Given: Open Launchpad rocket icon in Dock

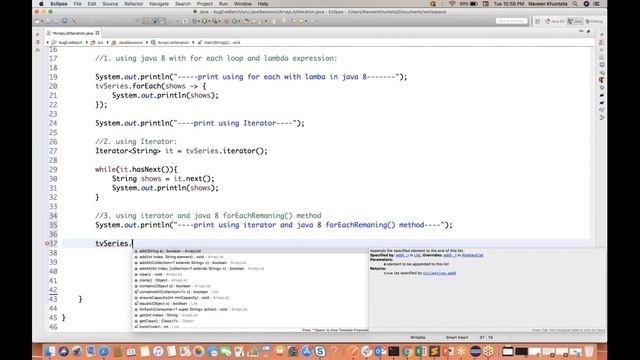Looking at the screenshot, I should (77, 351).
